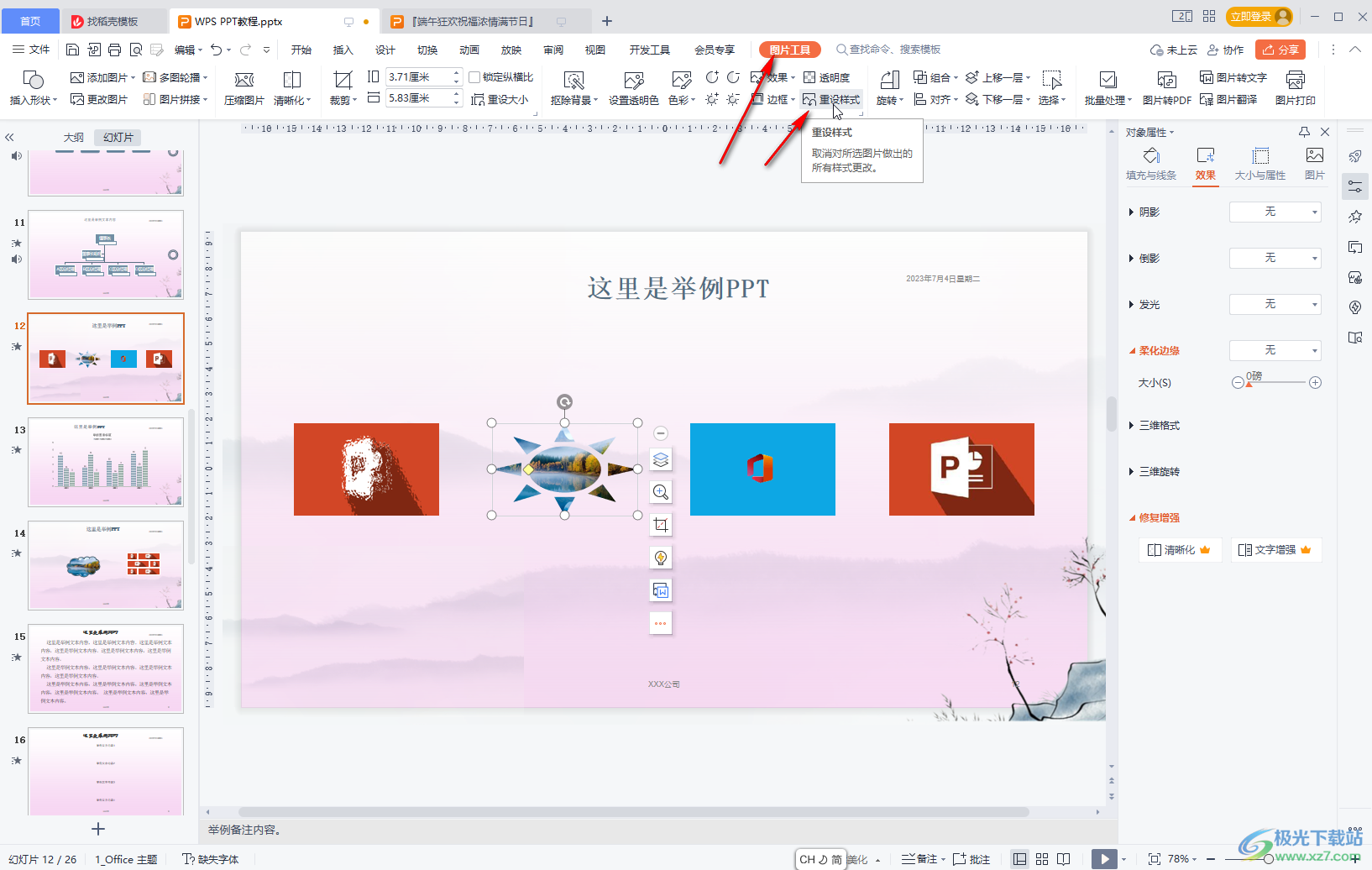Open the Insert (插入) ribbon tab
This screenshot has width=1372, height=870.
pyautogui.click(x=343, y=50)
